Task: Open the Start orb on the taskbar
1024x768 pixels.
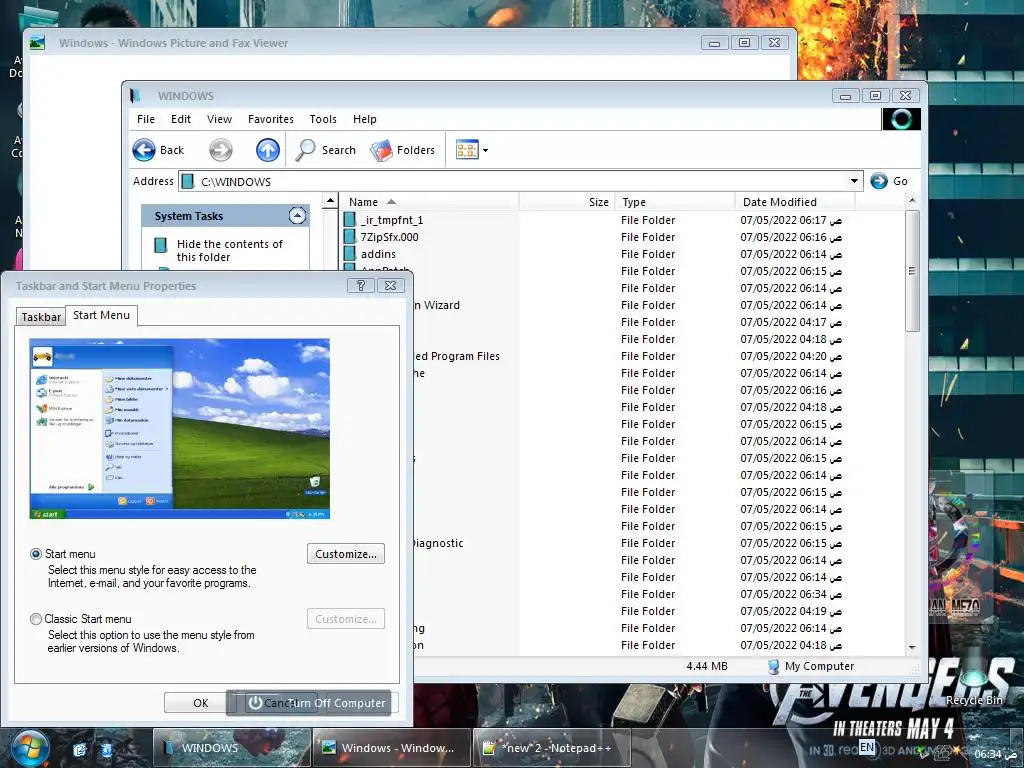Action: [29, 748]
